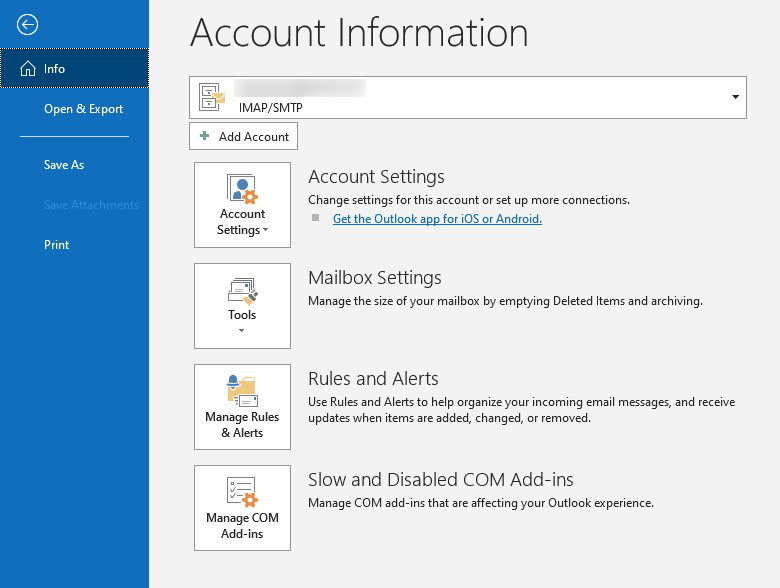
Task: Click the Manage COM Add-ins checklist icon
Action: [242, 492]
